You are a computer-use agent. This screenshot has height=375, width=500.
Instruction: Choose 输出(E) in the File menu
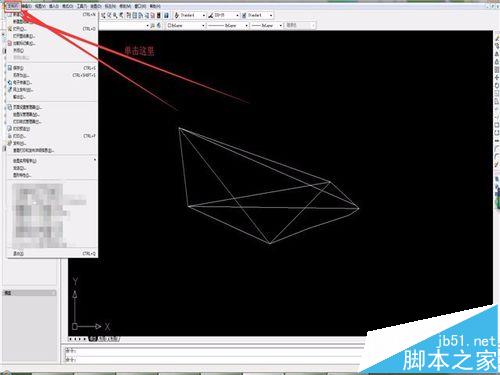click(x=52, y=97)
